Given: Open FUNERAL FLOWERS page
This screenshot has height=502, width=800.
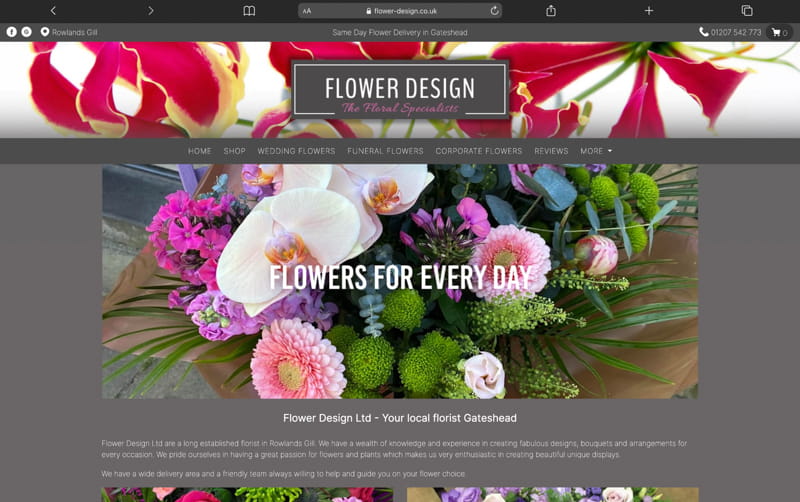Looking at the screenshot, I should click(x=385, y=151).
